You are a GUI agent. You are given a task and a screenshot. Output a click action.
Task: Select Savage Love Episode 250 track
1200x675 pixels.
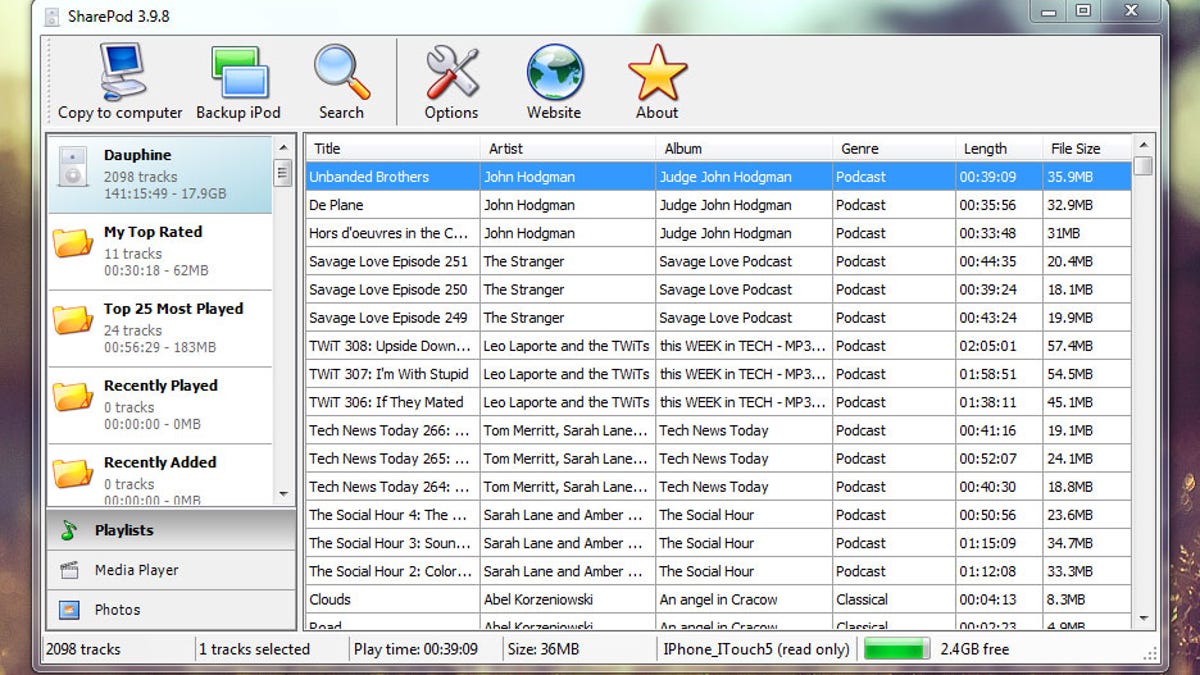tap(718, 289)
